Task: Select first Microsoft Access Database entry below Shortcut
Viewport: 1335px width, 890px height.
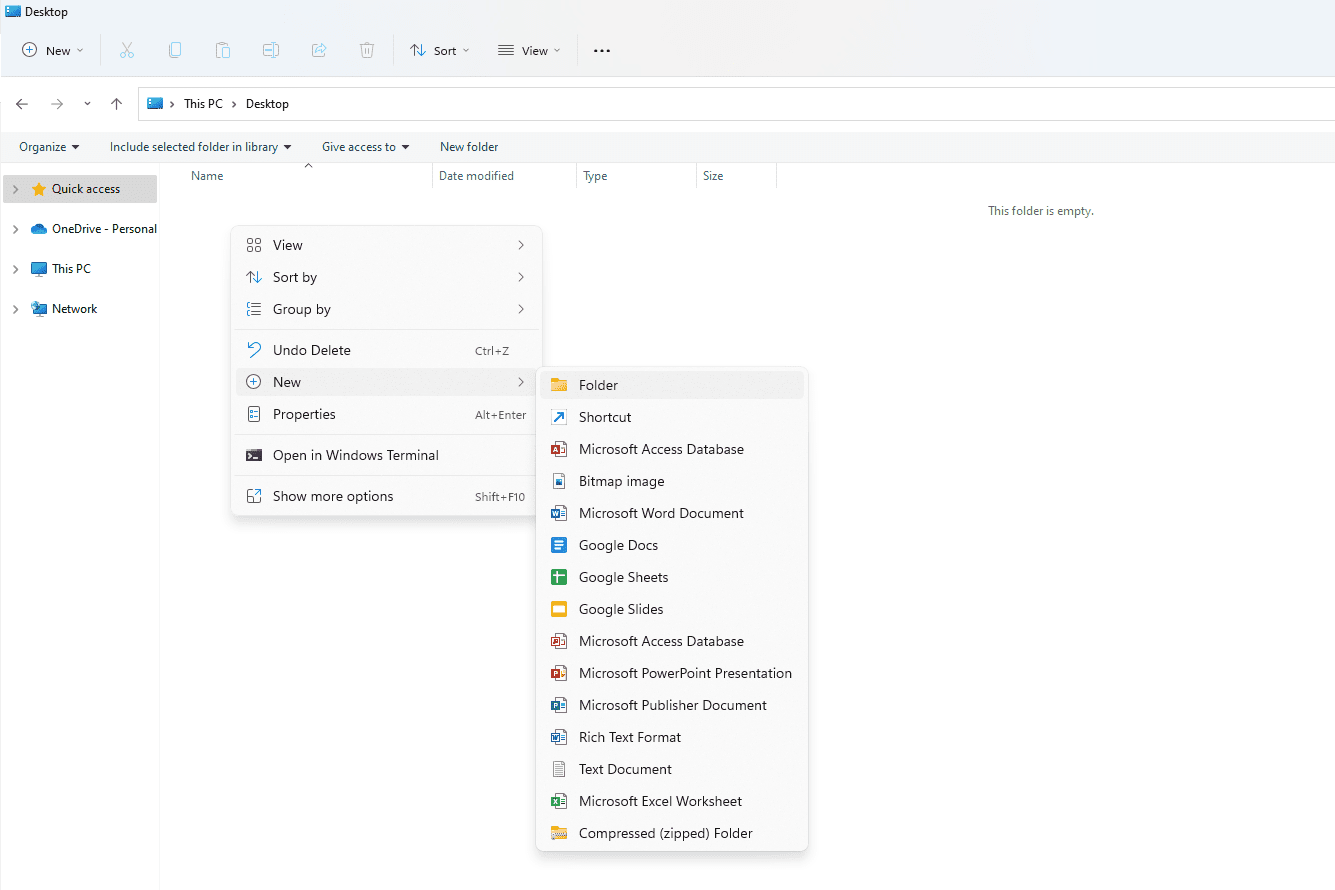Action: point(672,449)
